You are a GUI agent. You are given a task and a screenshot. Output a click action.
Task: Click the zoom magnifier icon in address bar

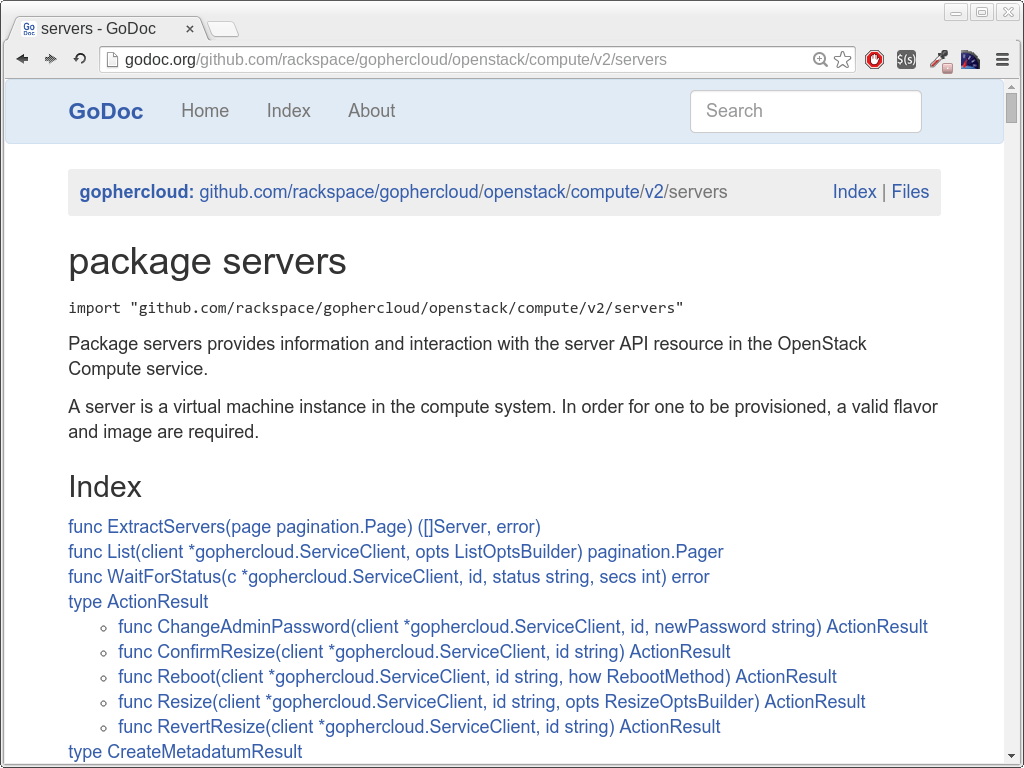coord(820,59)
